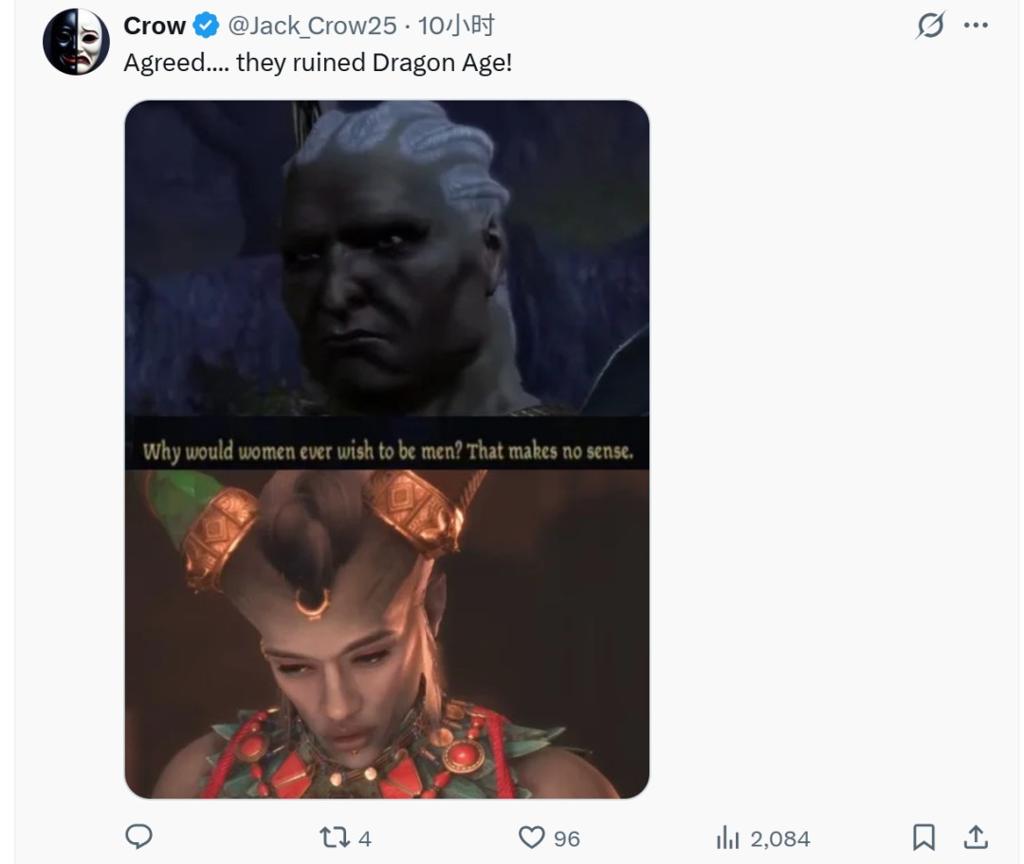Like the post with the heart icon
1024x864 pixels.
[x=531, y=837]
